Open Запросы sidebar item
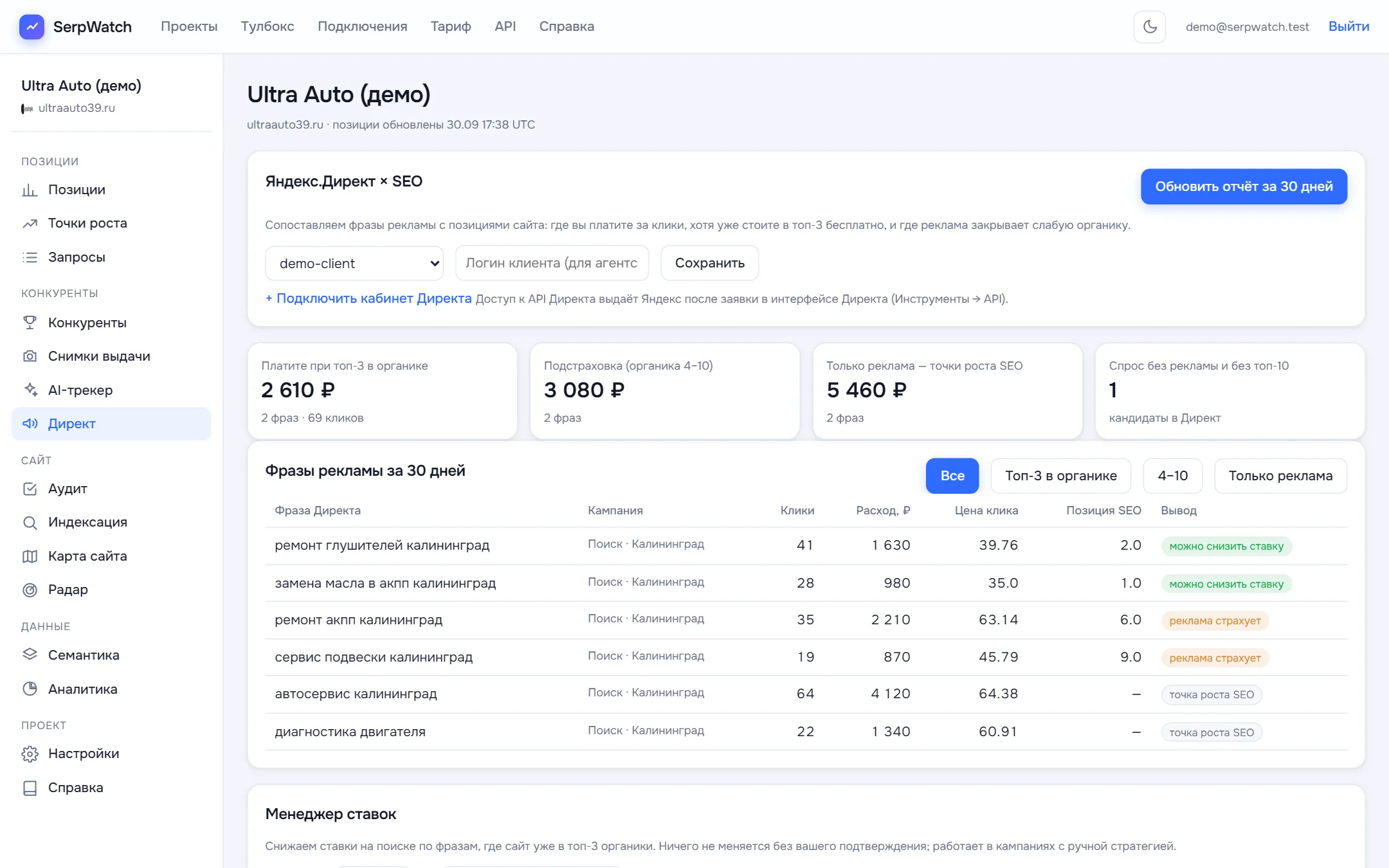 point(111,257)
